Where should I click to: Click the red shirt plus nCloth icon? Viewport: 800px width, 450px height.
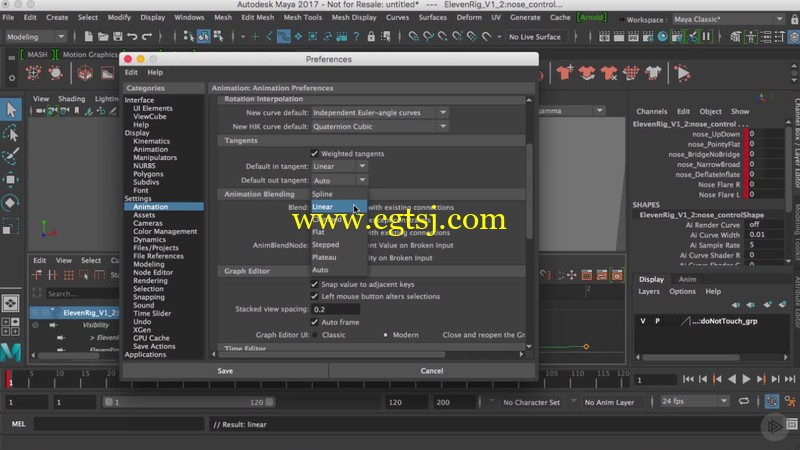point(564,73)
